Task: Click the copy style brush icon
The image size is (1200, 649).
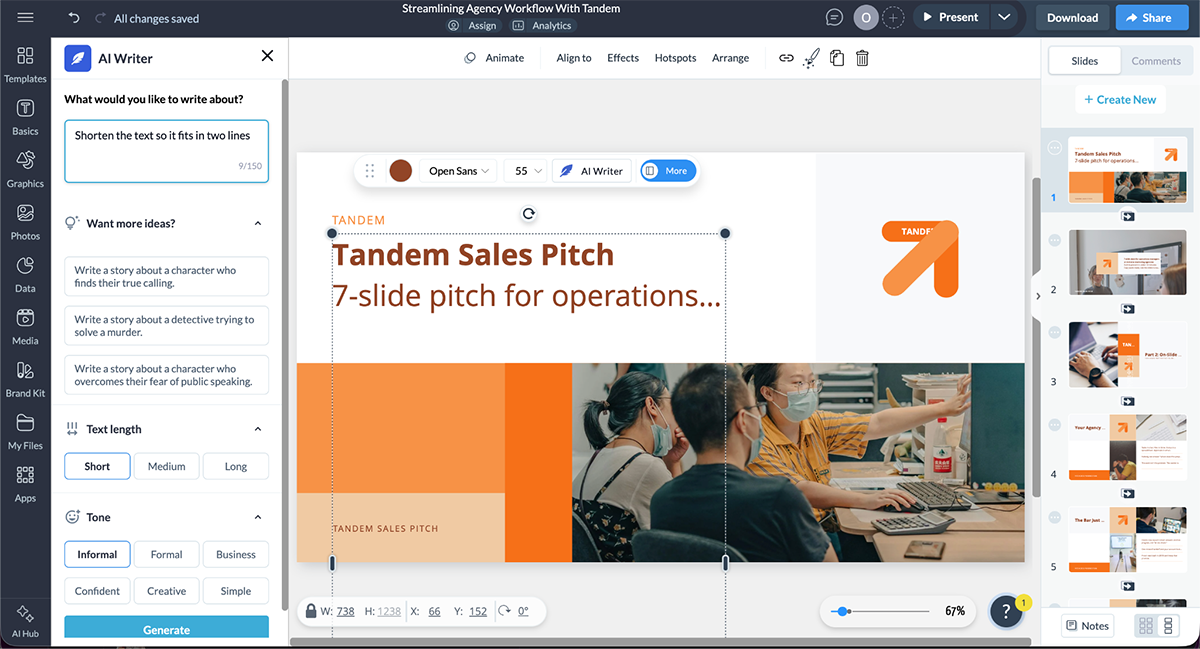Action: coord(811,58)
